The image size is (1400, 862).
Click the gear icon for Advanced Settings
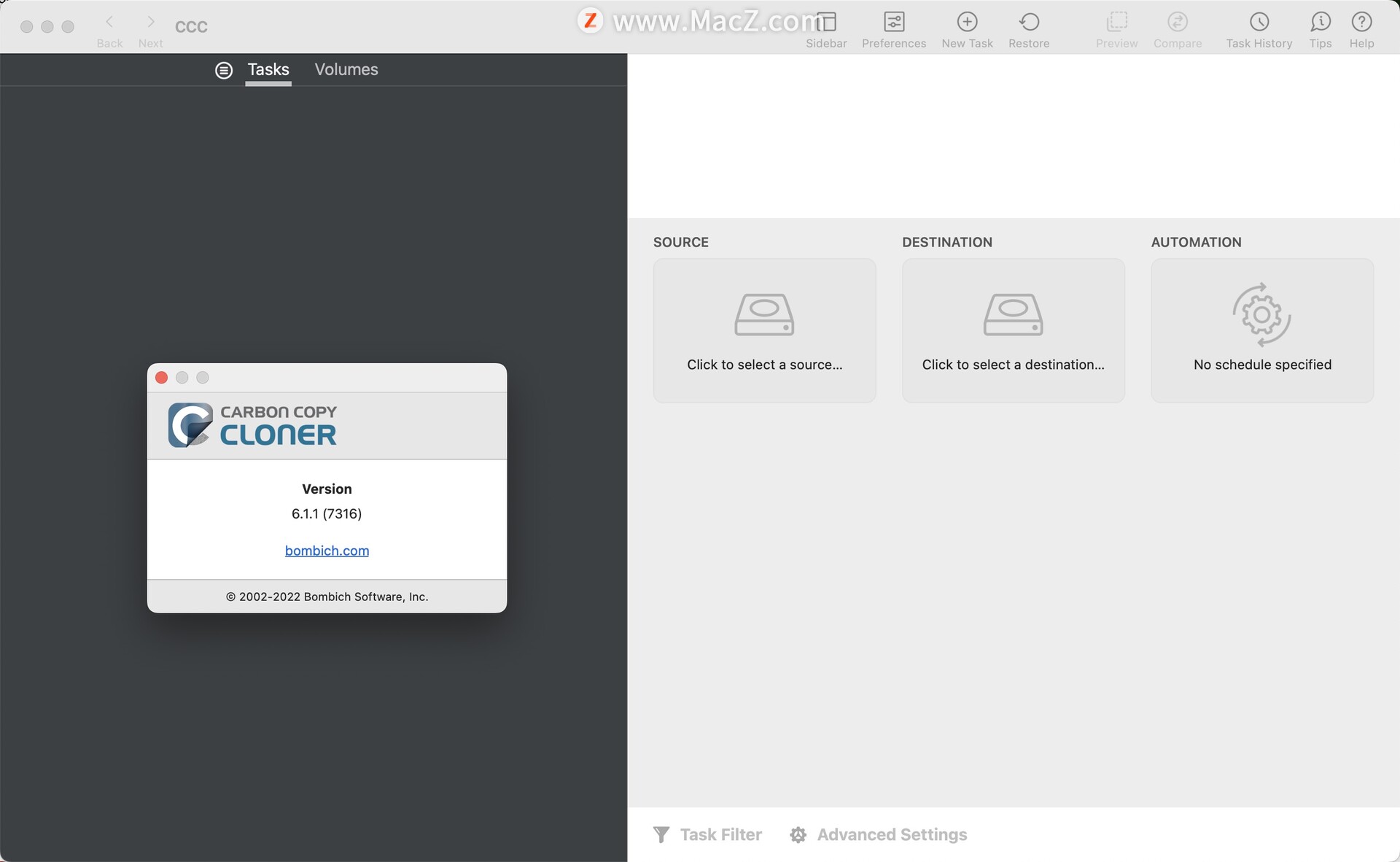pyautogui.click(x=798, y=835)
